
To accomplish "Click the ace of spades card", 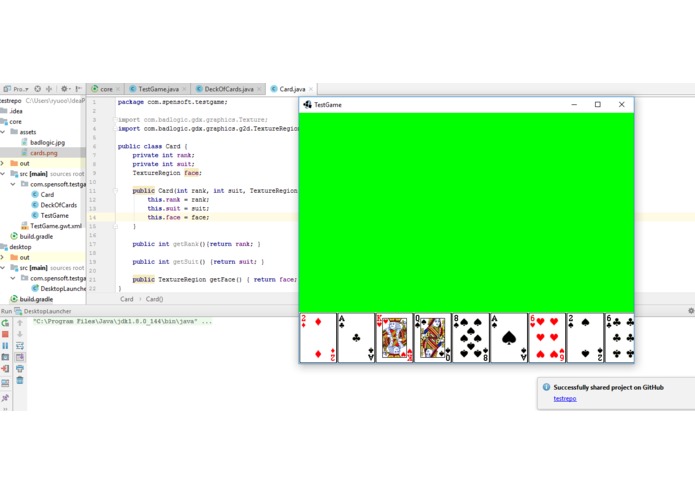I will [509, 338].
